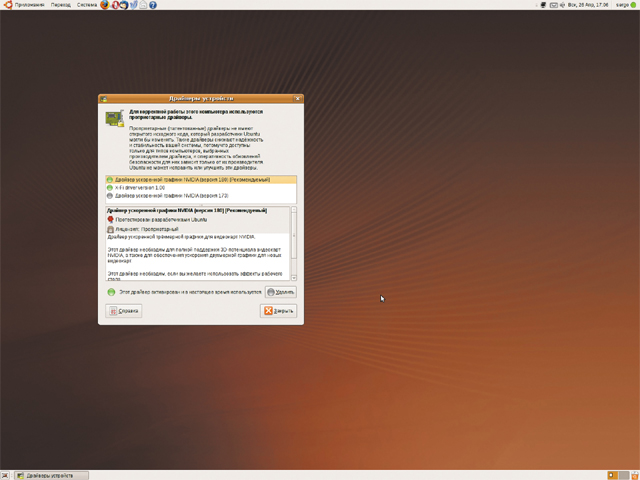Click scroll-up arrow of driver description
This screenshot has height=480, width=640.
[x=293, y=209]
